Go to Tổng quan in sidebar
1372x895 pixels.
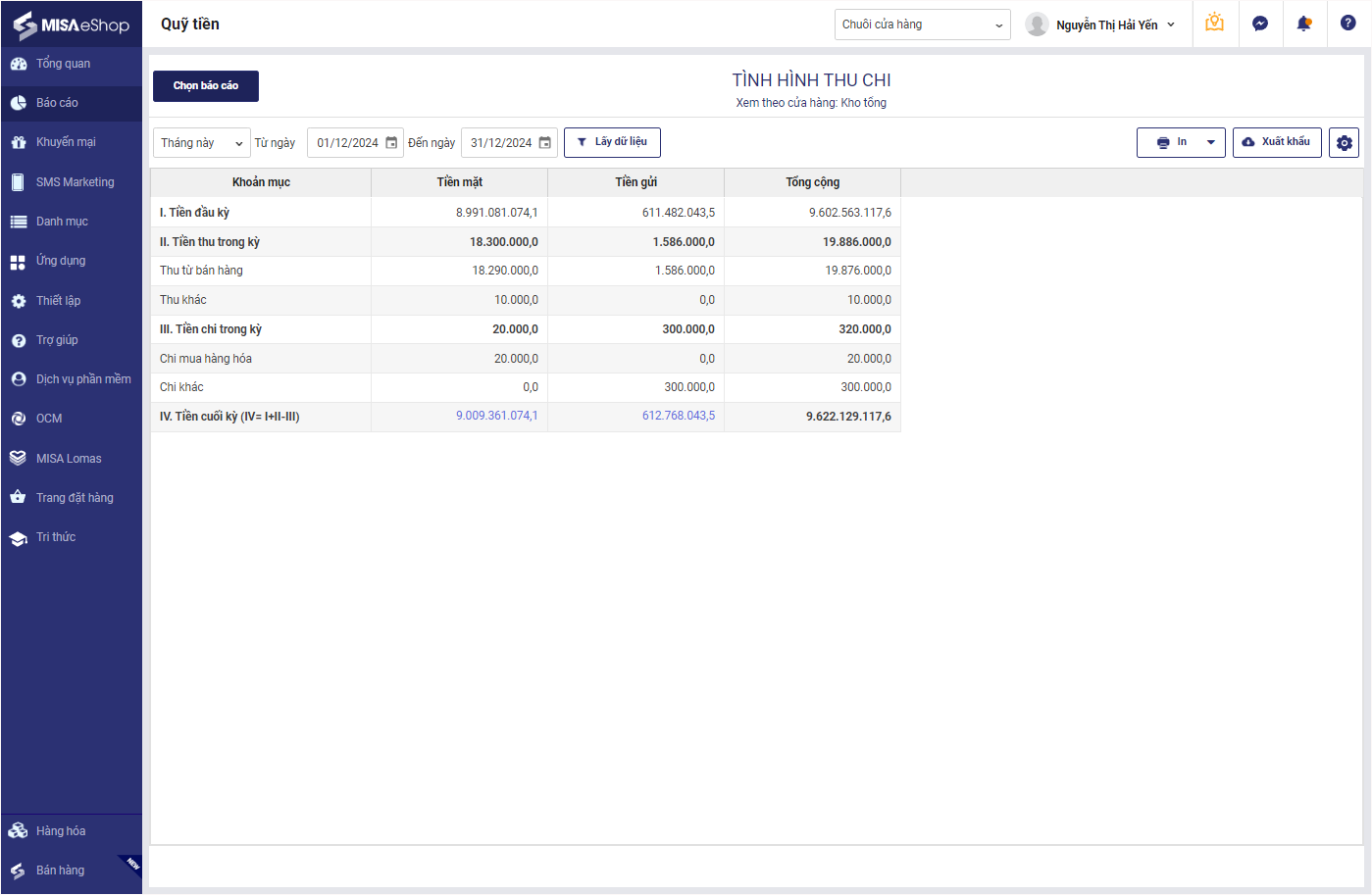coord(63,64)
